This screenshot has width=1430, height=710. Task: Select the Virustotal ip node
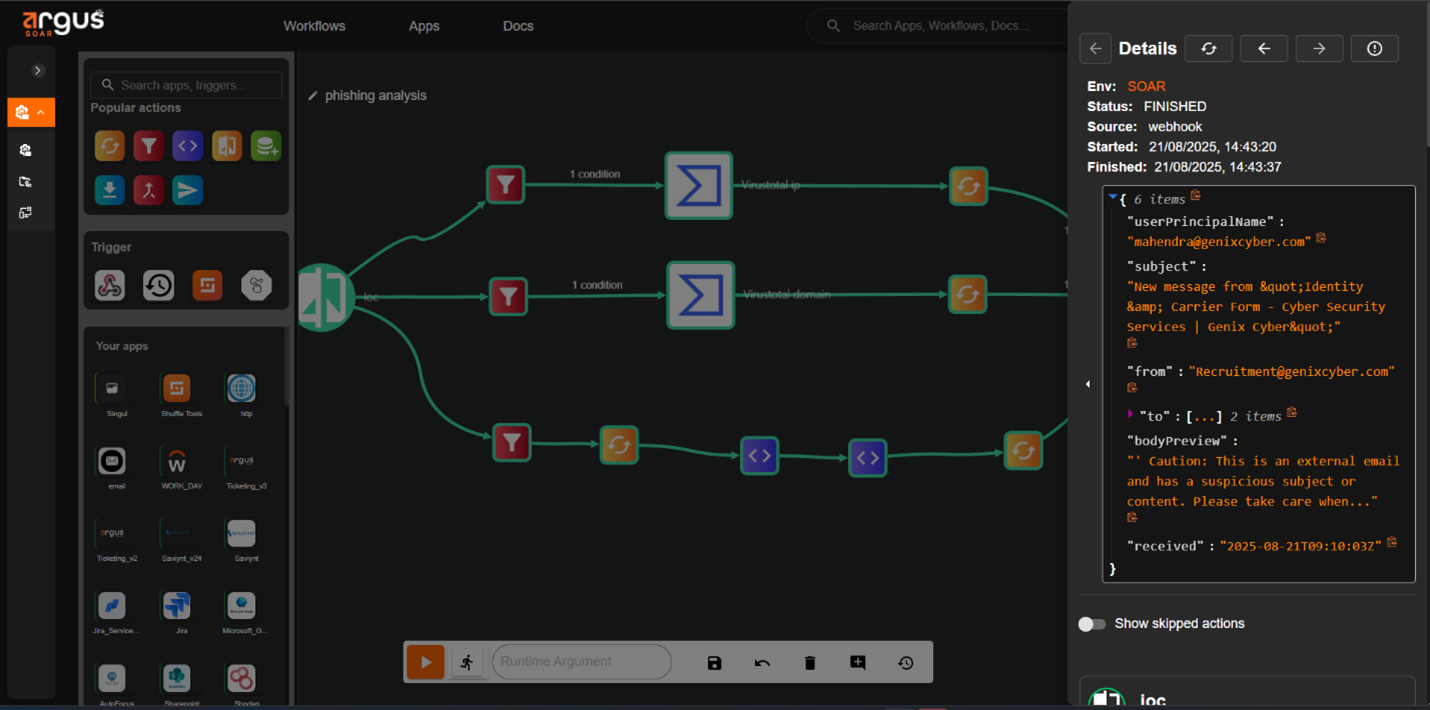pos(699,186)
